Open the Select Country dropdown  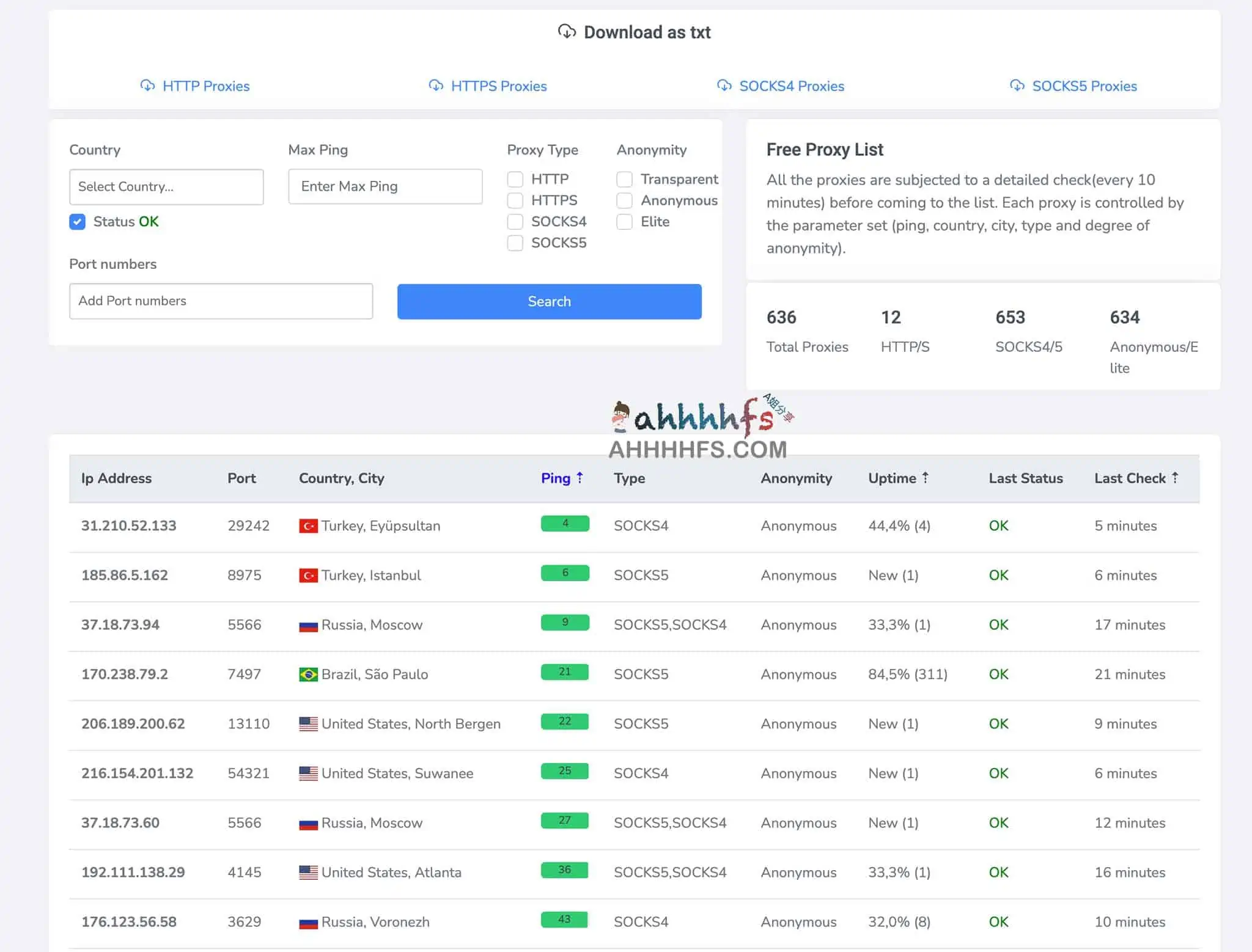click(x=166, y=187)
